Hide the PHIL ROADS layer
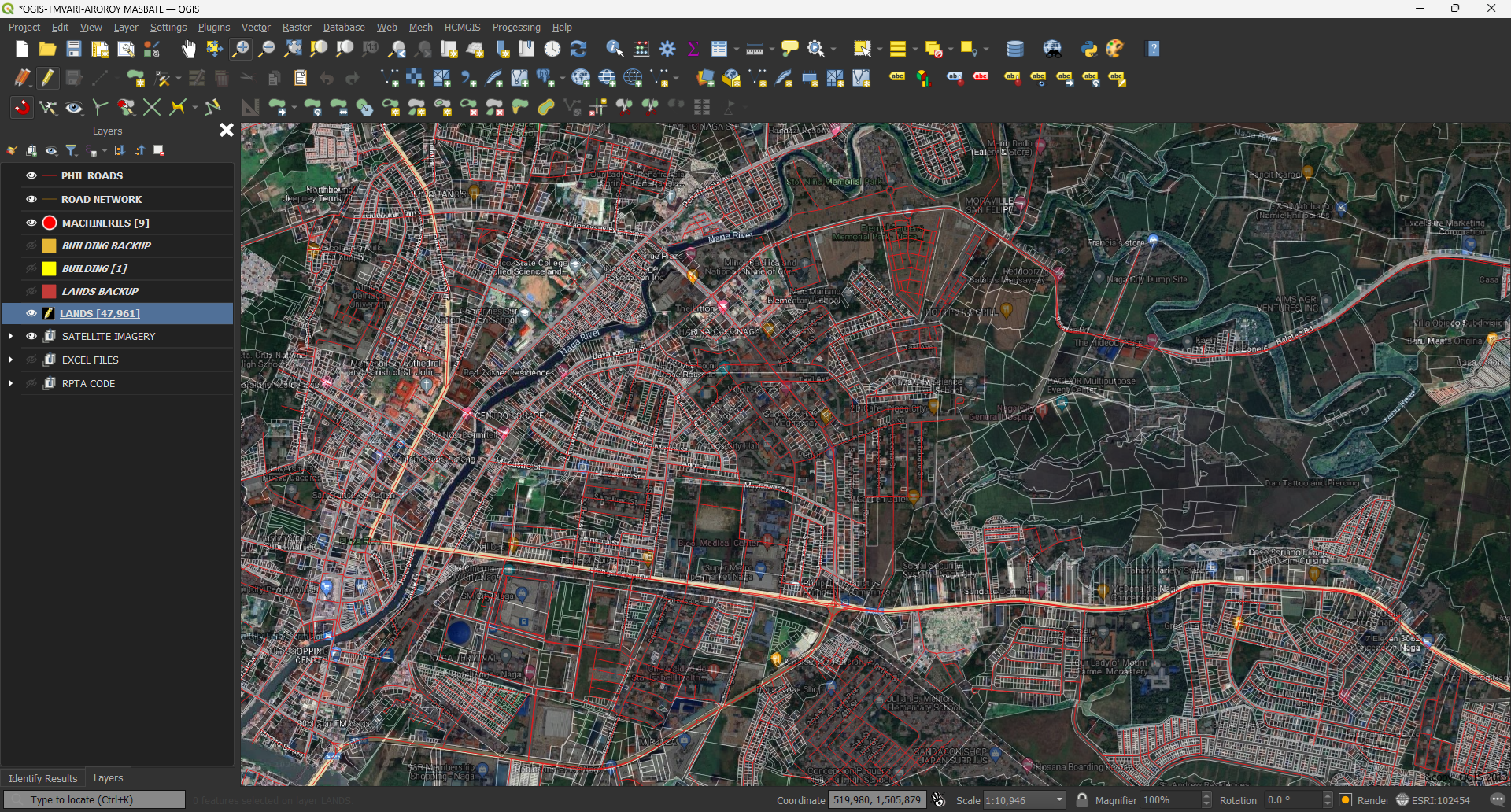The height and width of the screenshot is (812, 1511). pos(31,175)
